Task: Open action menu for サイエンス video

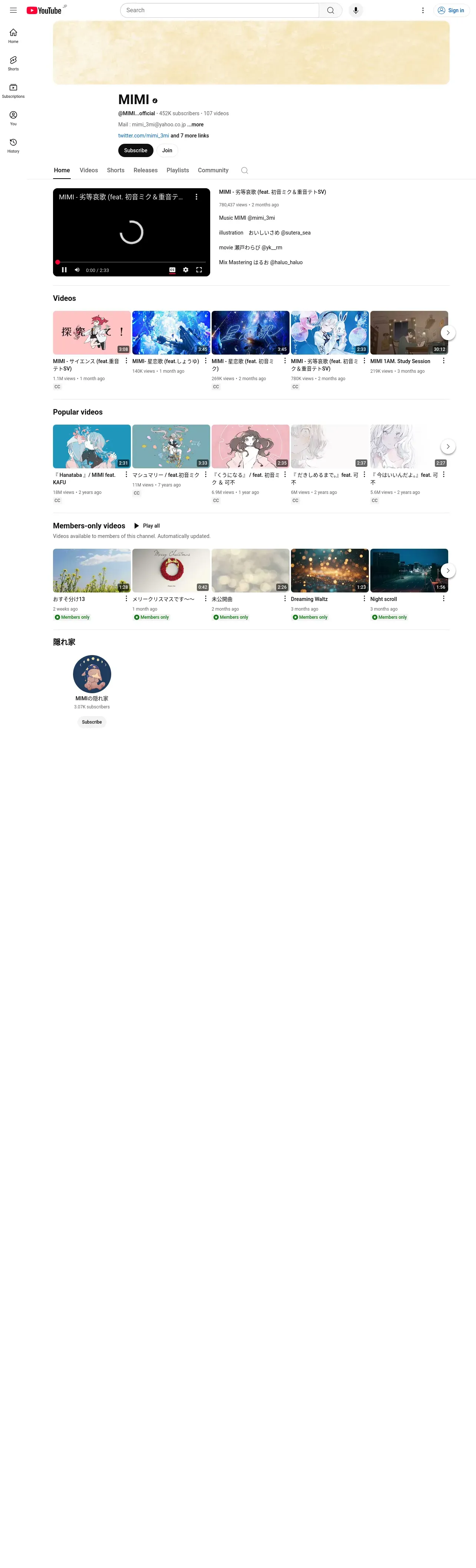Action: coord(127,361)
